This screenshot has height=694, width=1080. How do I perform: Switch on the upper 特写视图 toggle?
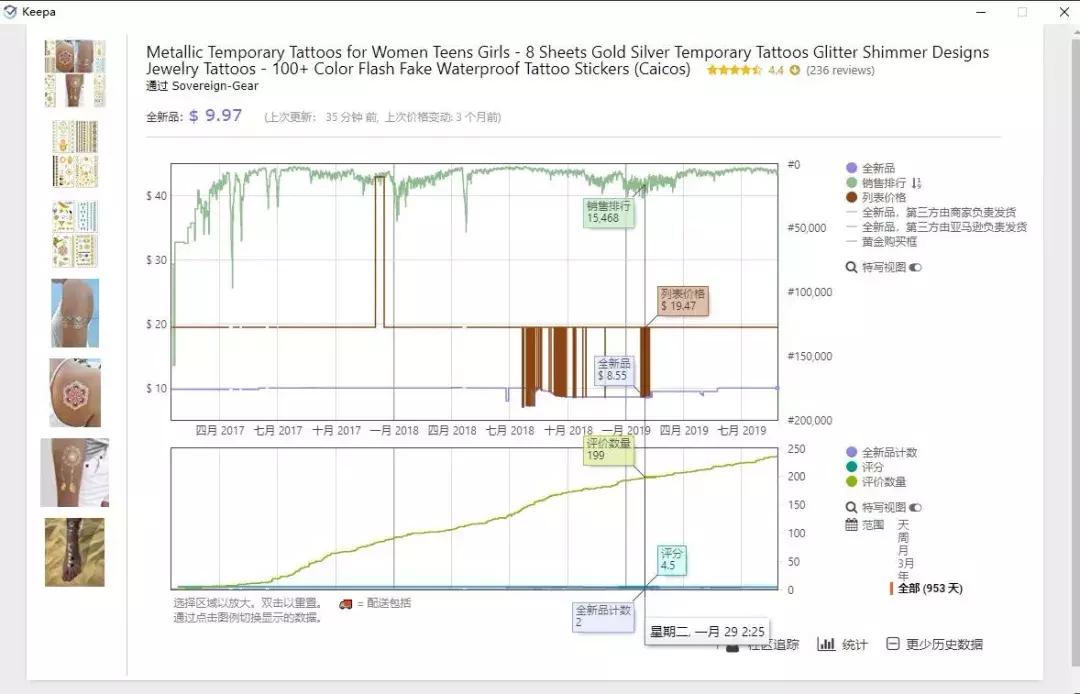pyautogui.click(x=915, y=267)
